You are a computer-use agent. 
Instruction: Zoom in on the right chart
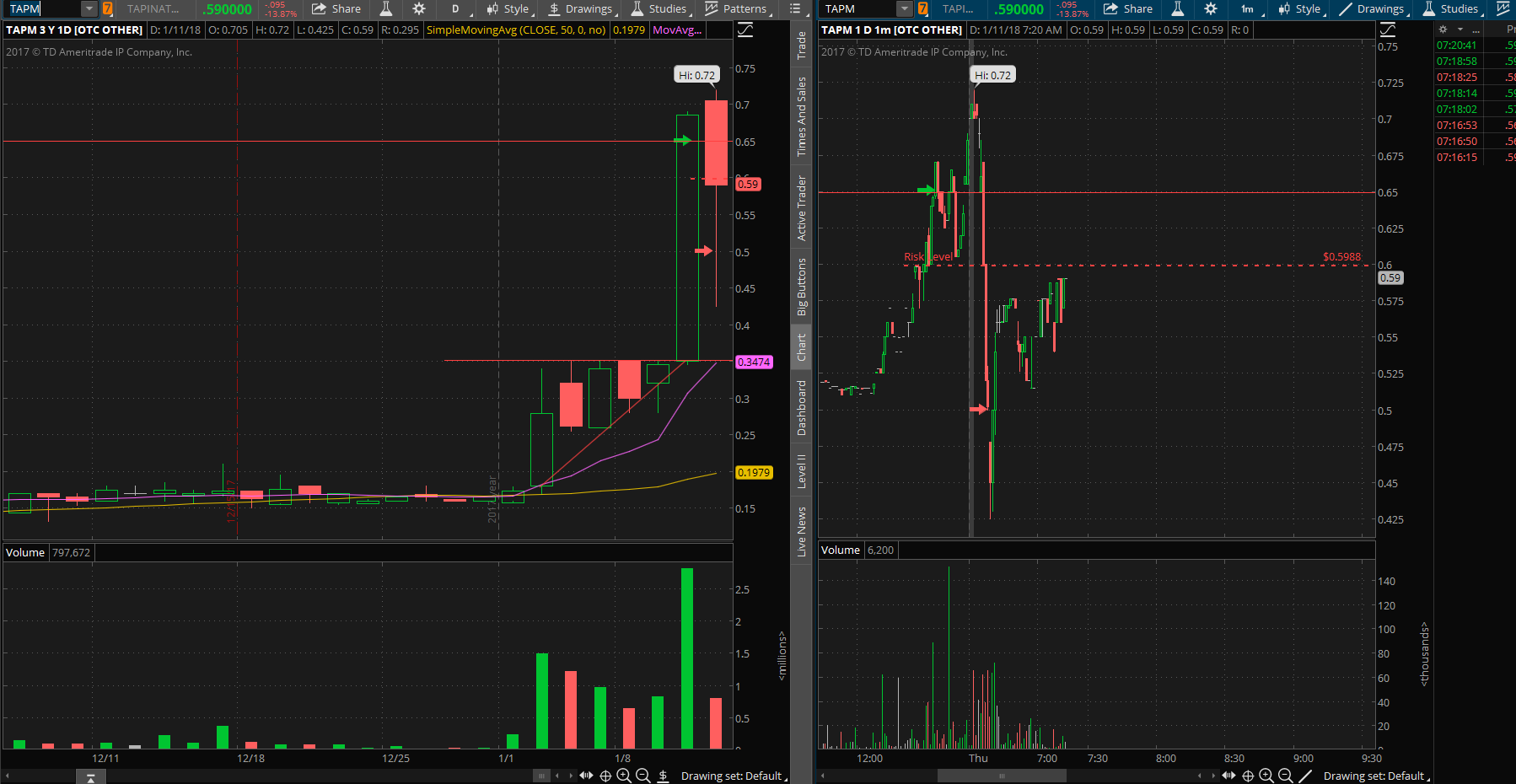tap(1266, 776)
